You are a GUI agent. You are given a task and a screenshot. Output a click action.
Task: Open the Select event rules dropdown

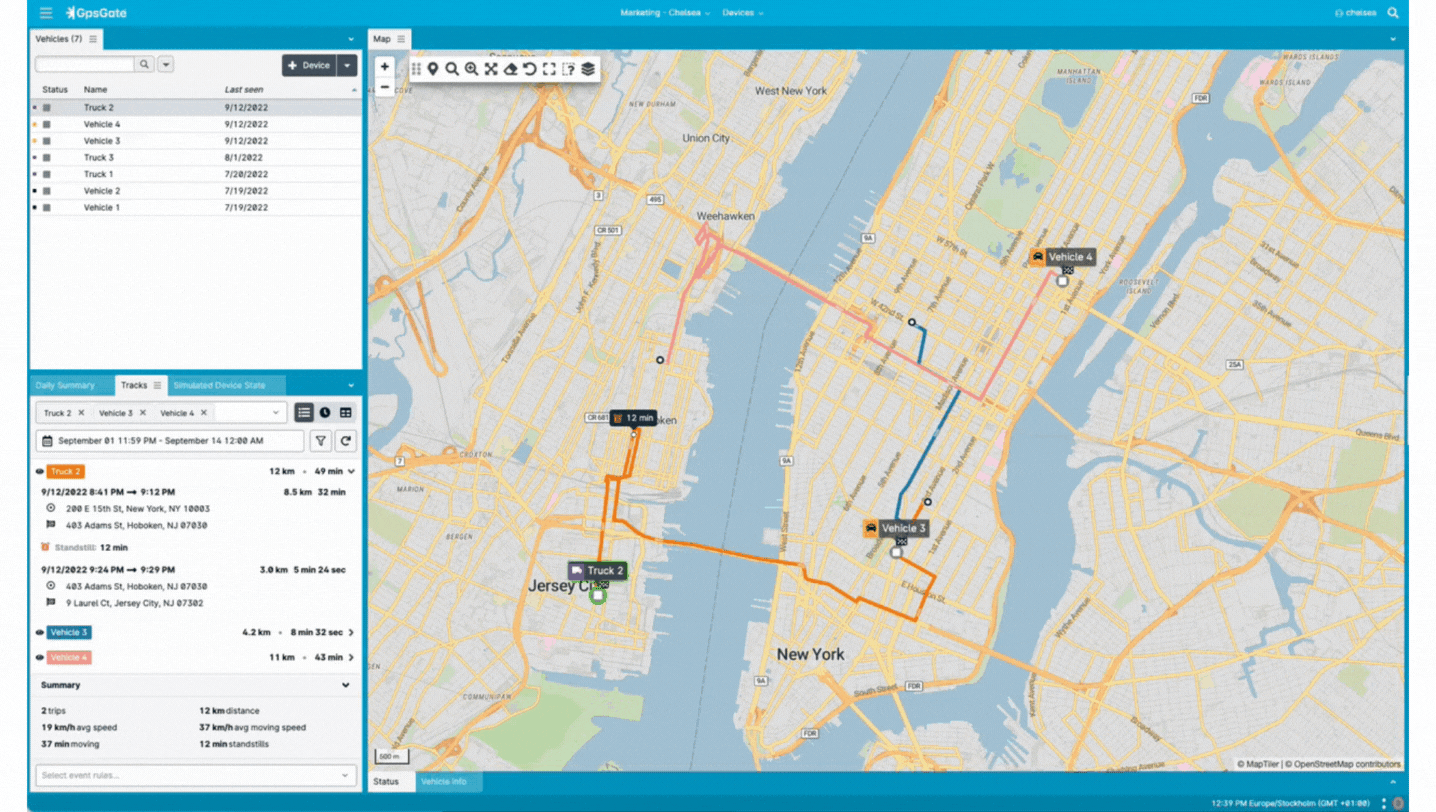[x=195, y=775]
